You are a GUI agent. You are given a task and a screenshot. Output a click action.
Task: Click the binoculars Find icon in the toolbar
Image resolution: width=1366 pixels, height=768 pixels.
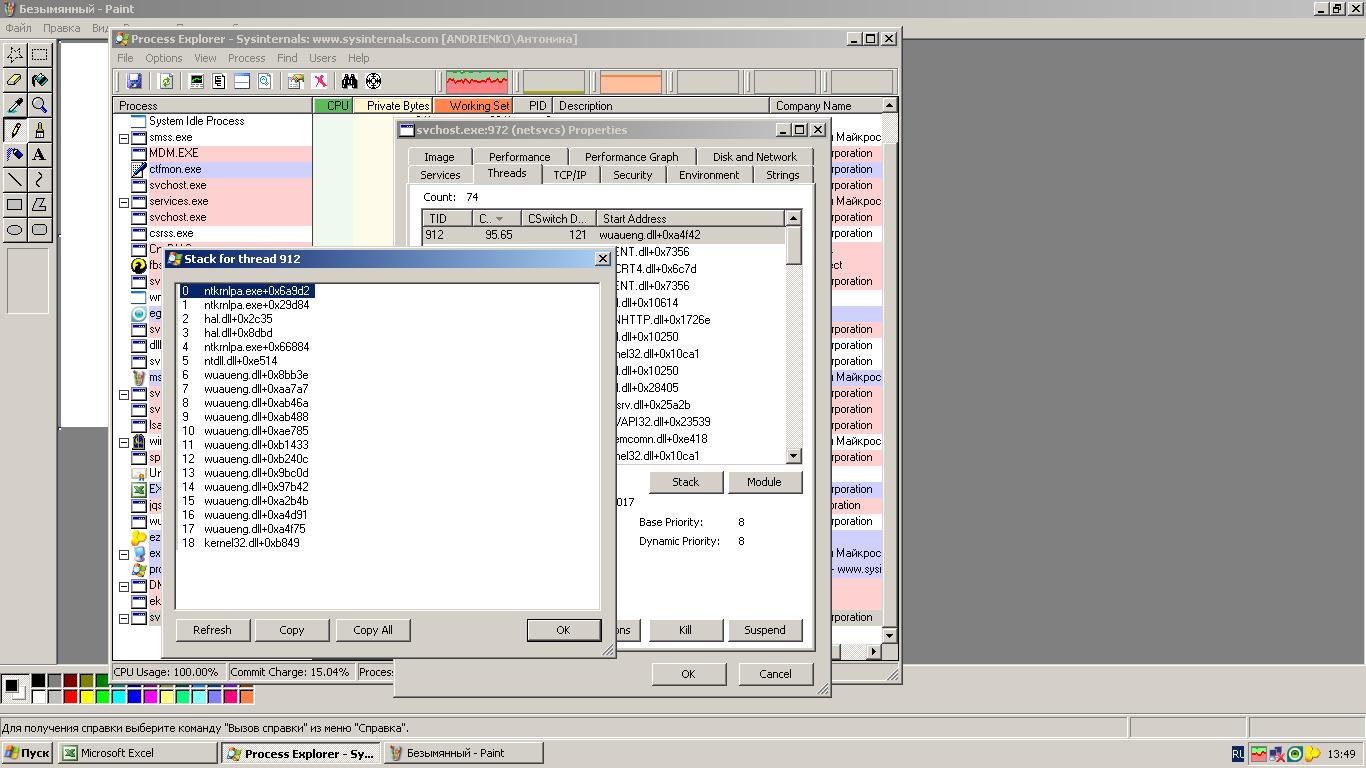click(x=349, y=82)
